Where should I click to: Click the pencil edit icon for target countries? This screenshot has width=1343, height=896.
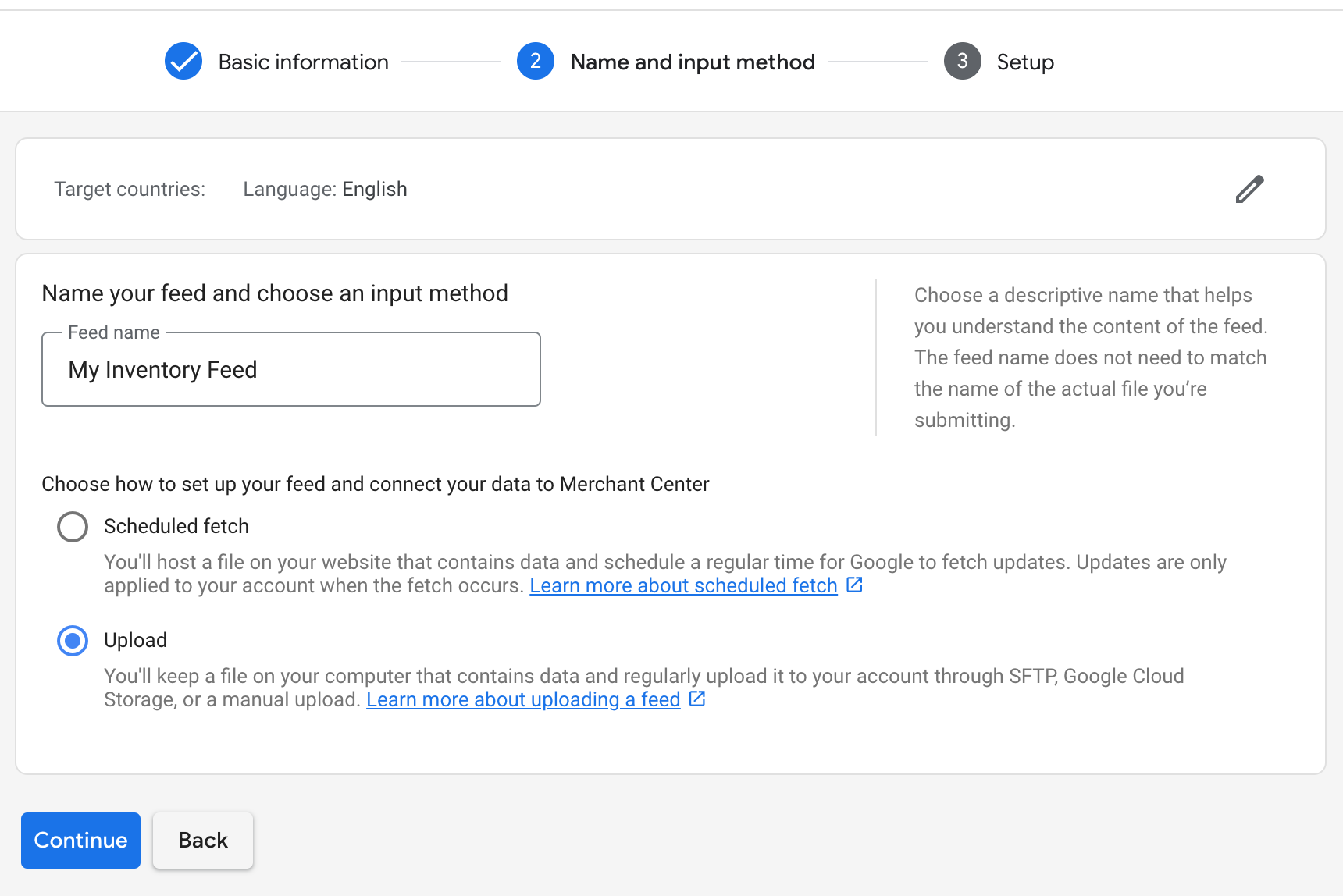(x=1249, y=189)
